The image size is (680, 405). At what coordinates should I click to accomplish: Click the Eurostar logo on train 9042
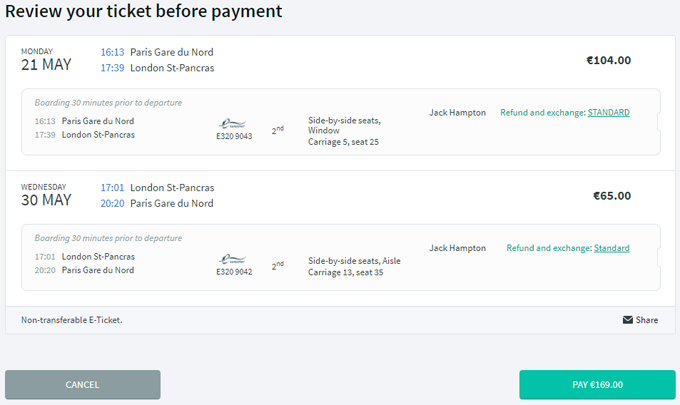232,259
